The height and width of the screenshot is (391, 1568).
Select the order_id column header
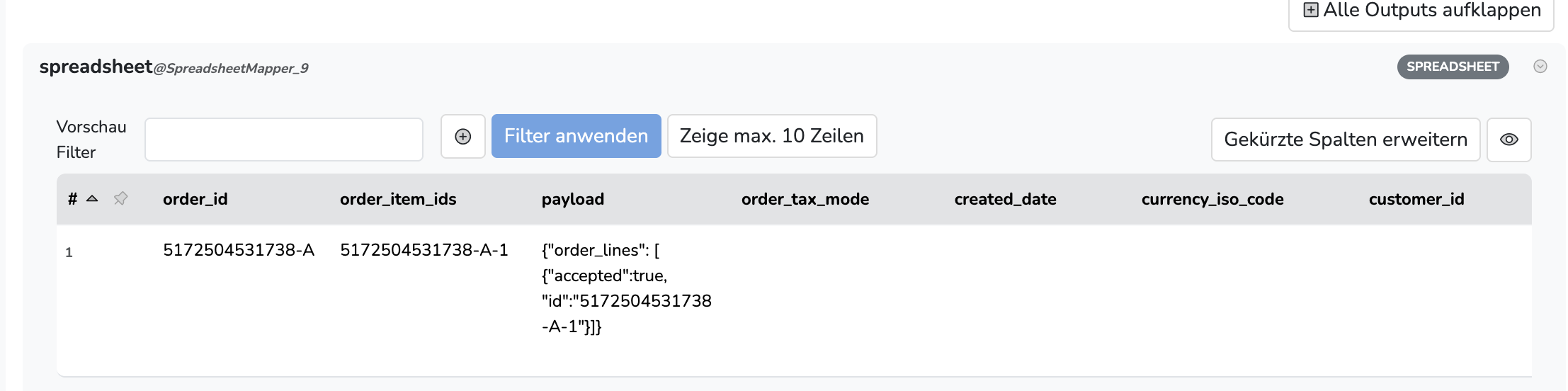pos(195,199)
